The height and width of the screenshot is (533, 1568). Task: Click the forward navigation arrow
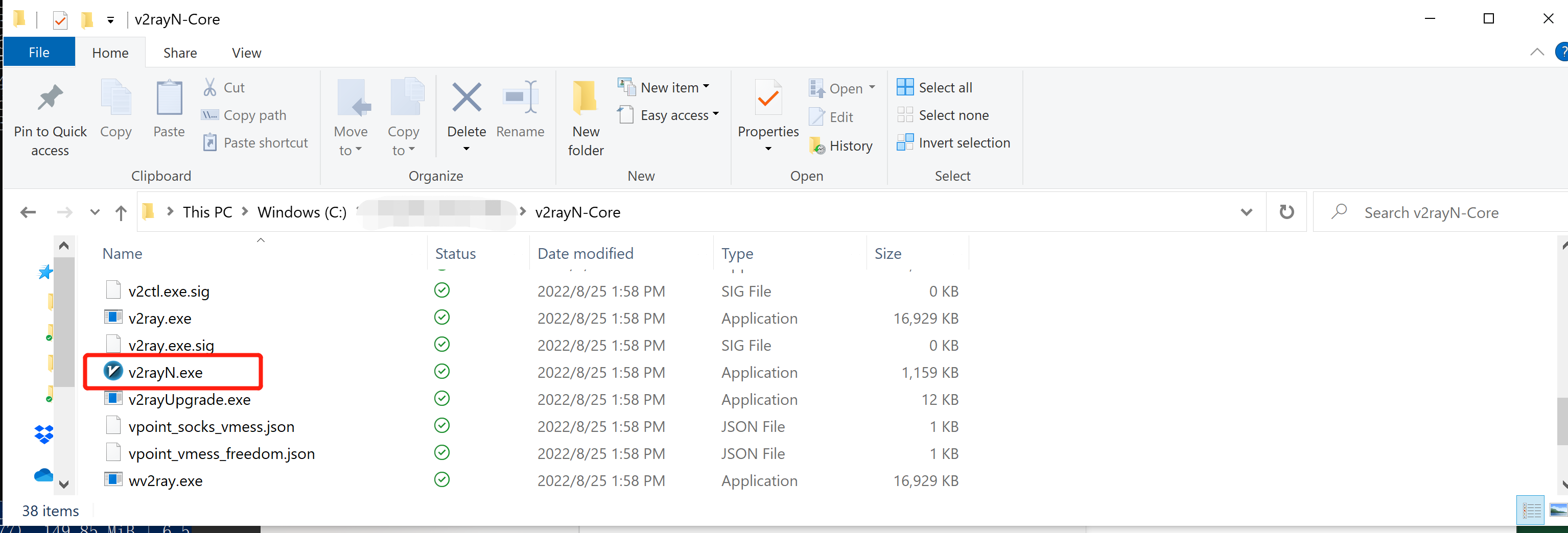pyautogui.click(x=64, y=212)
